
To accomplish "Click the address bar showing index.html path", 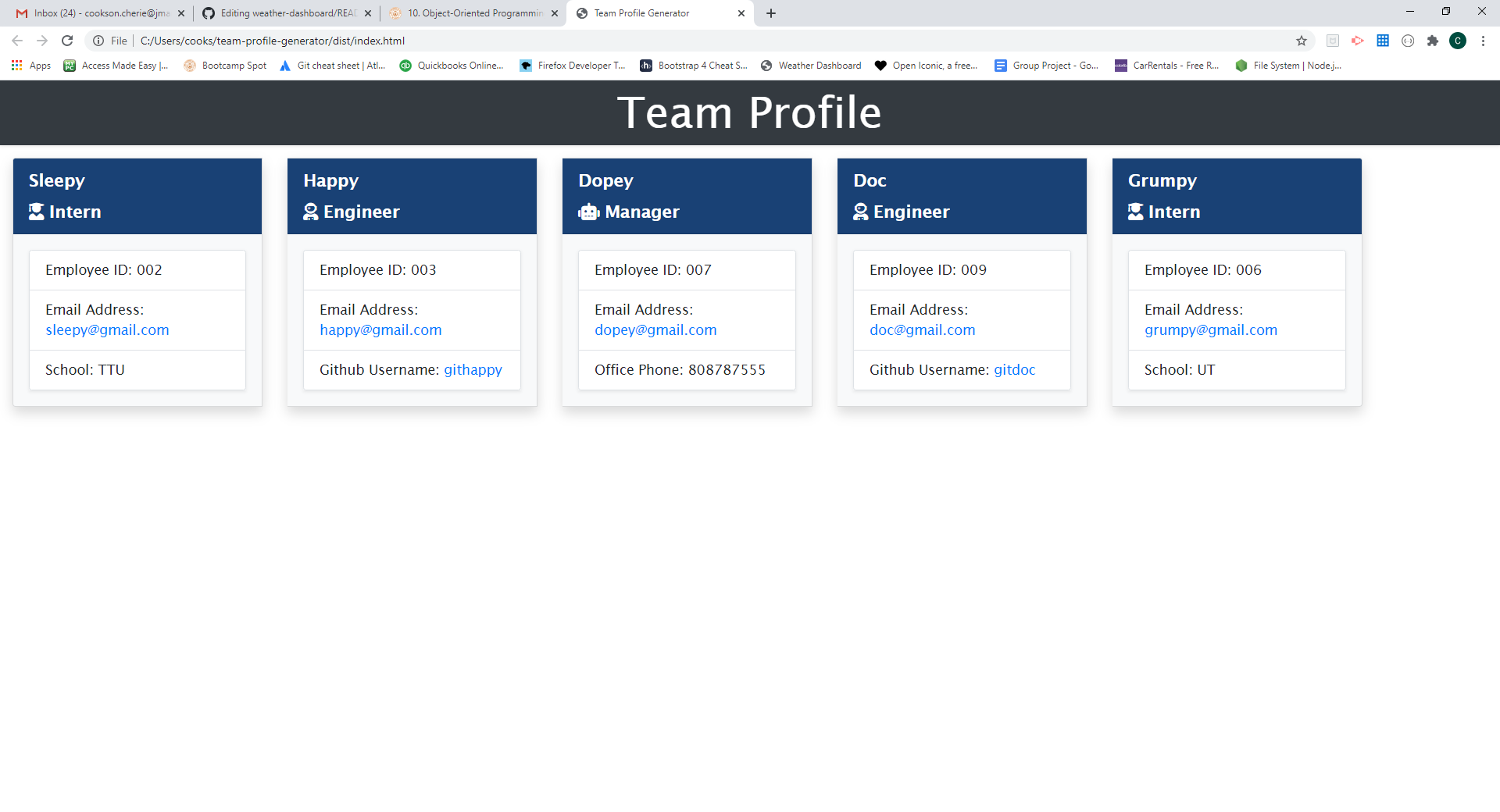I will click(272, 41).
